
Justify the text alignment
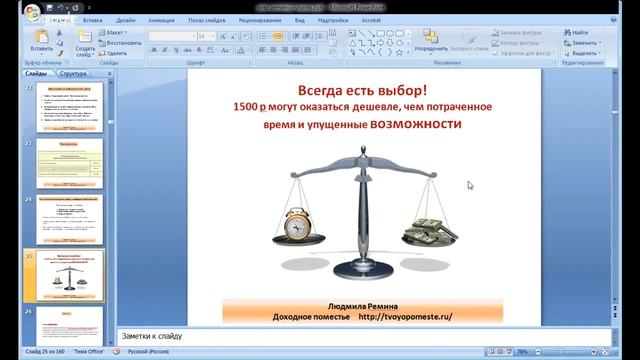tap(296, 50)
